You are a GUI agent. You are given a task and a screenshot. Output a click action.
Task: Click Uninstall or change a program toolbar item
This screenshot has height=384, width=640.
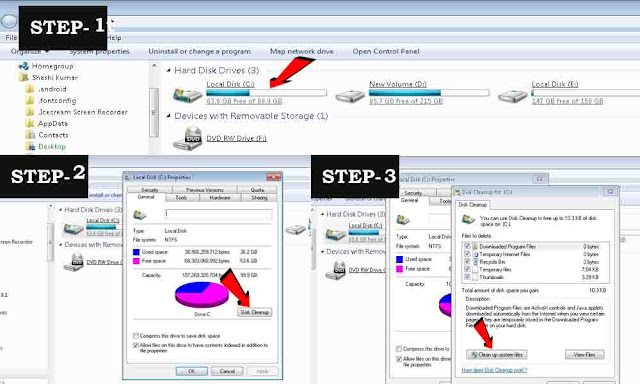[200, 51]
